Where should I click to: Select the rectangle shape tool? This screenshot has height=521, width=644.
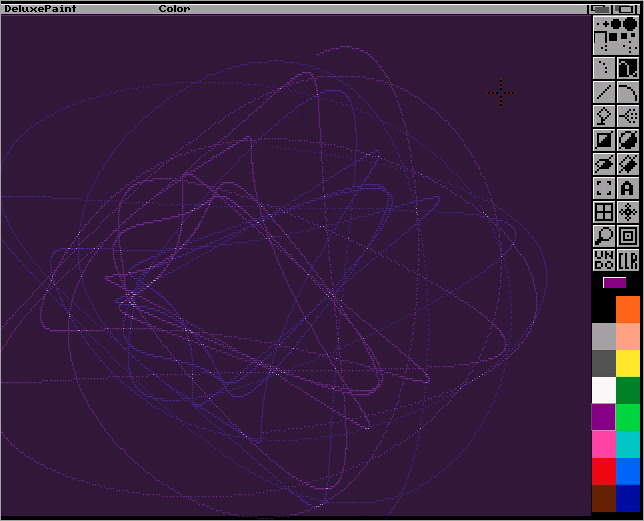click(x=604, y=140)
